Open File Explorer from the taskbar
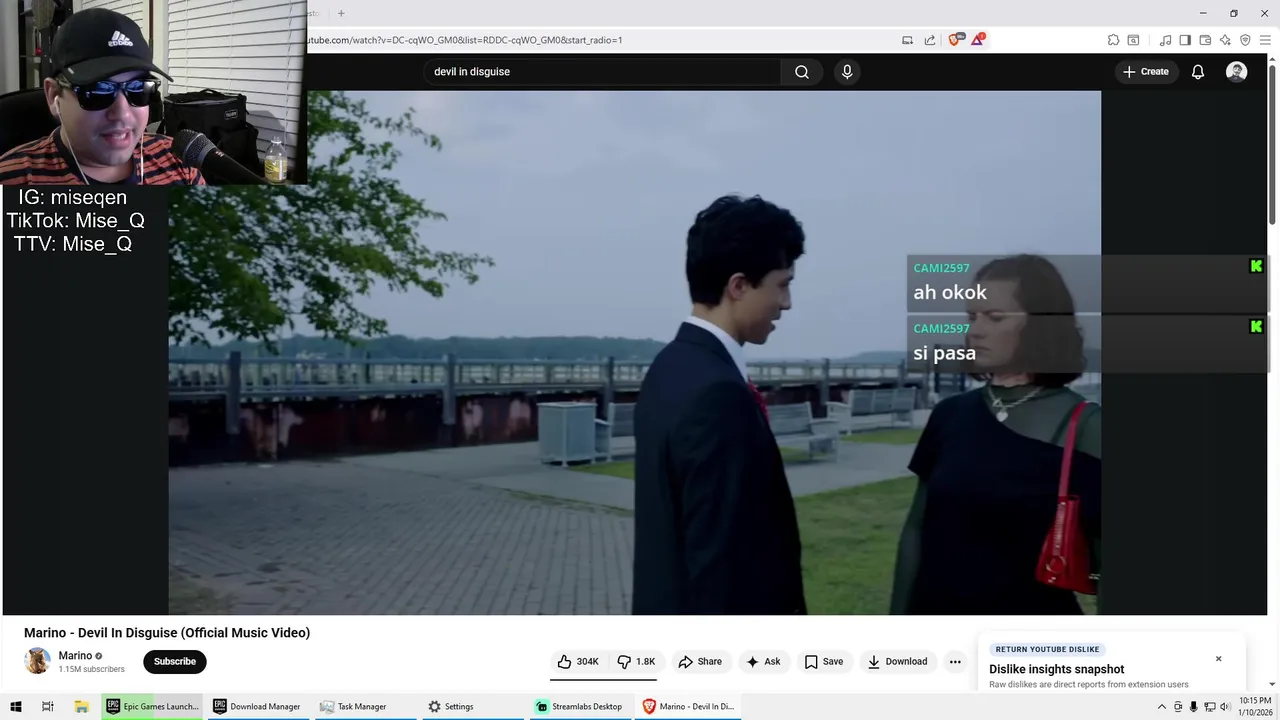The height and width of the screenshot is (720, 1280). [82, 707]
